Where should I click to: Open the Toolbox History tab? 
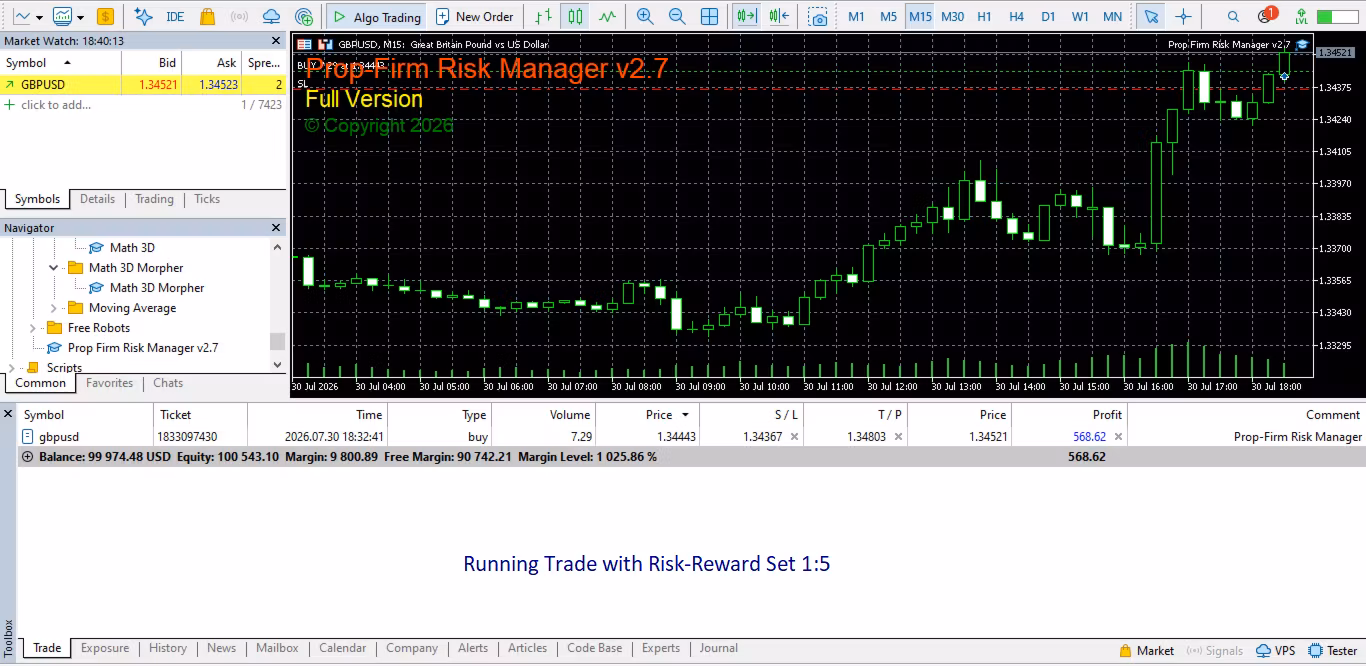point(168,648)
